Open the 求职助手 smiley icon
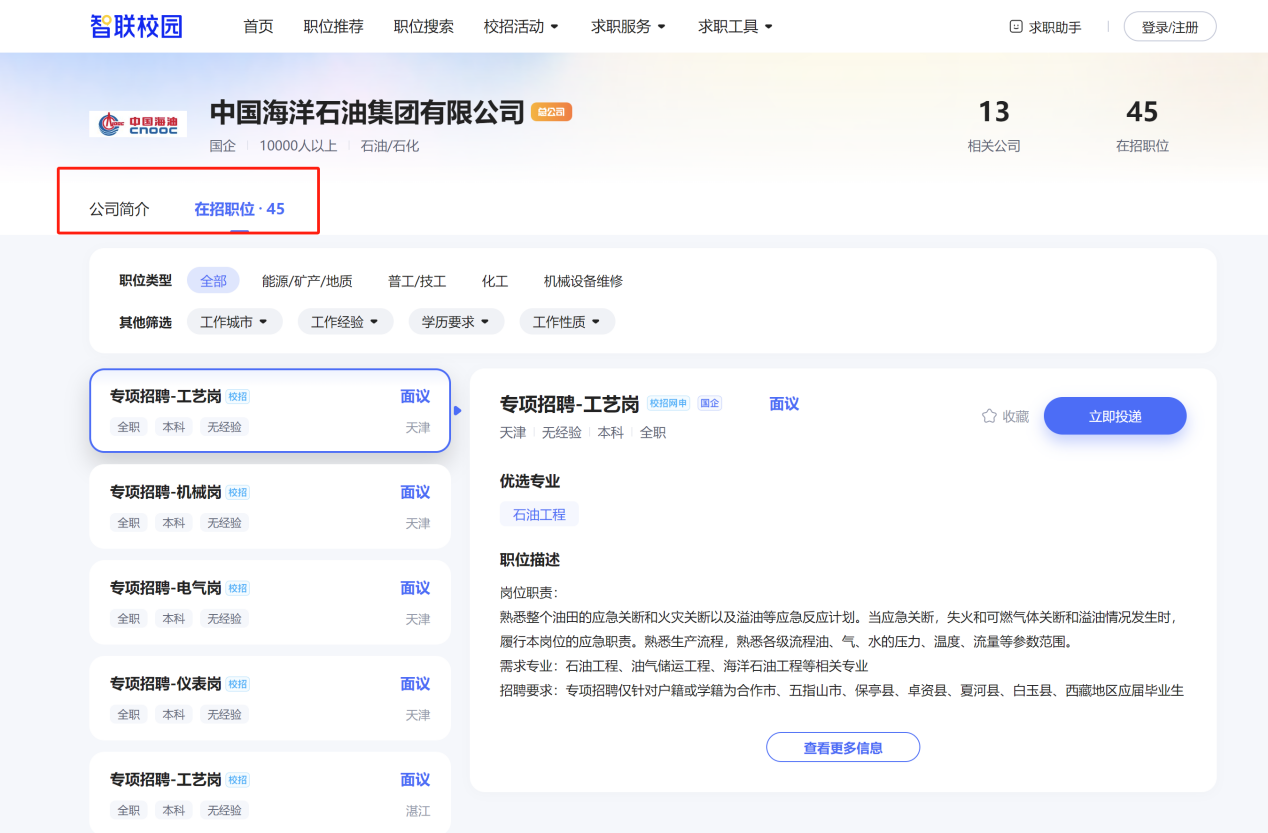The height and width of the screenshot is (833, 1268). coord(1016,27)
